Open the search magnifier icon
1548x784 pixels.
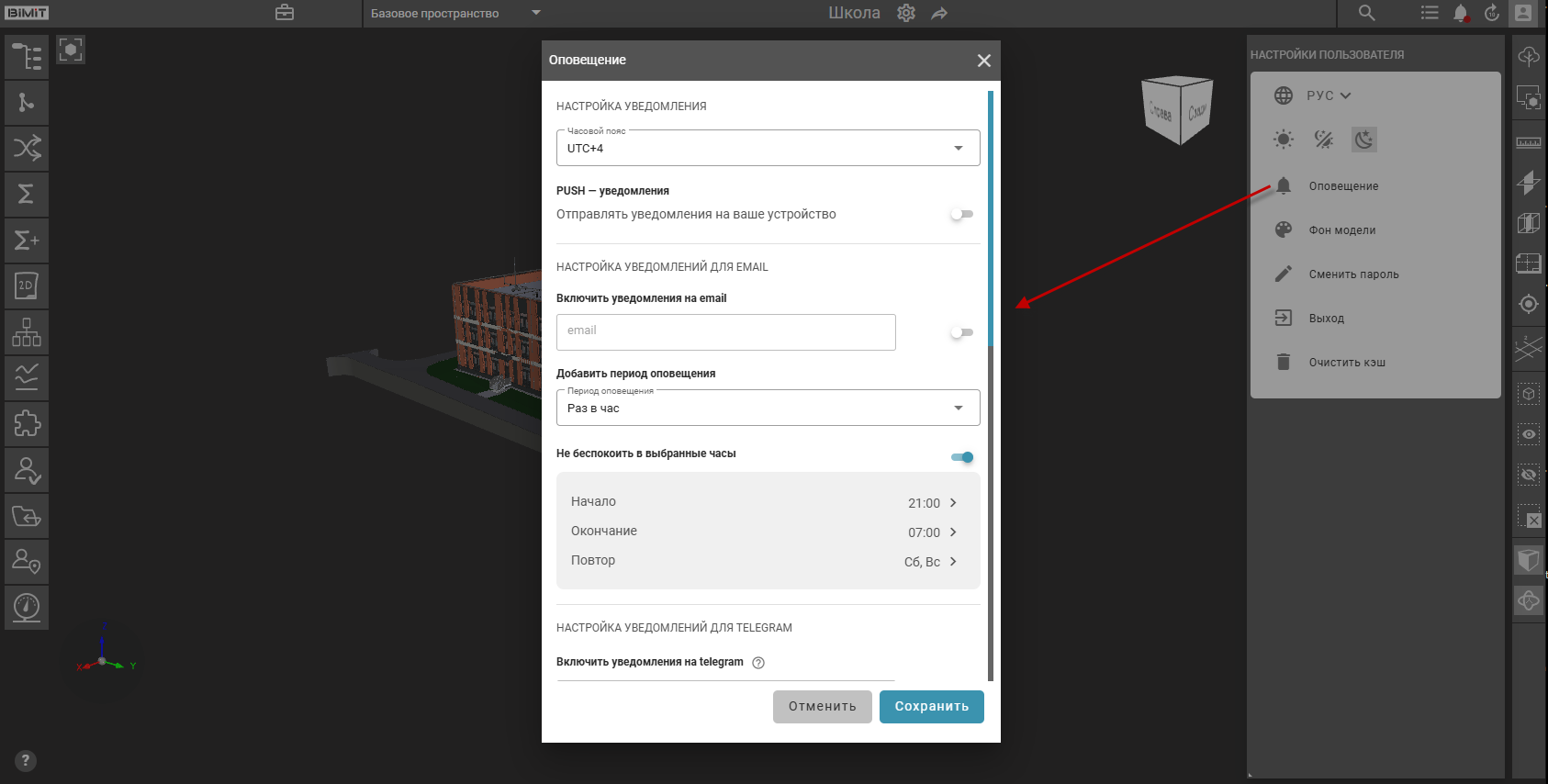tap(1366, 13)
